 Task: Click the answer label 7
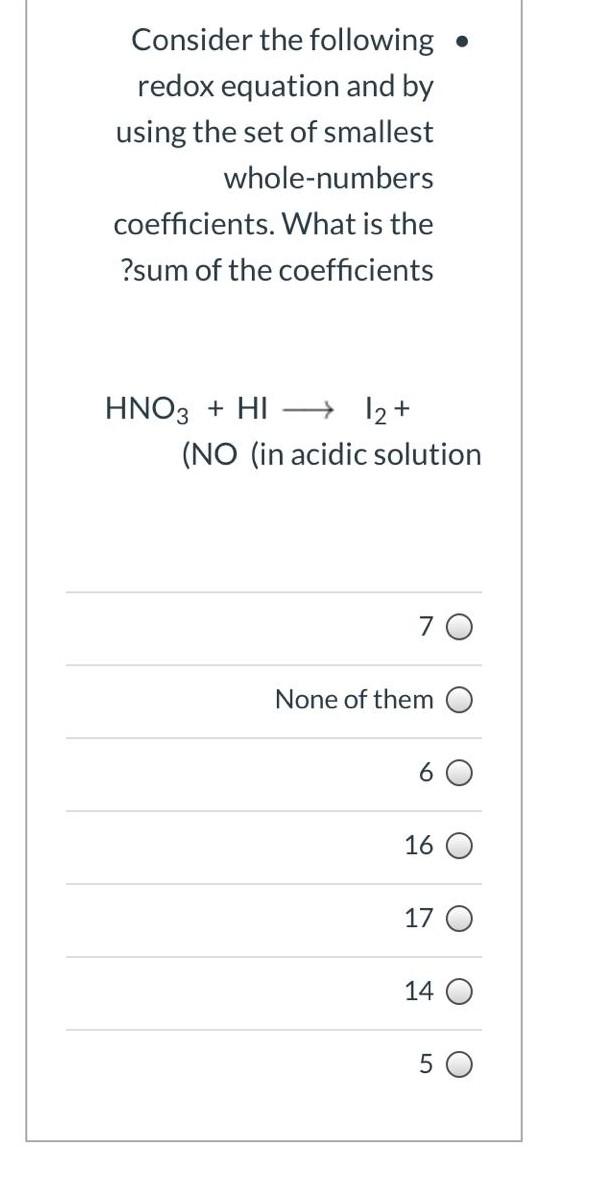click(426, 626)
